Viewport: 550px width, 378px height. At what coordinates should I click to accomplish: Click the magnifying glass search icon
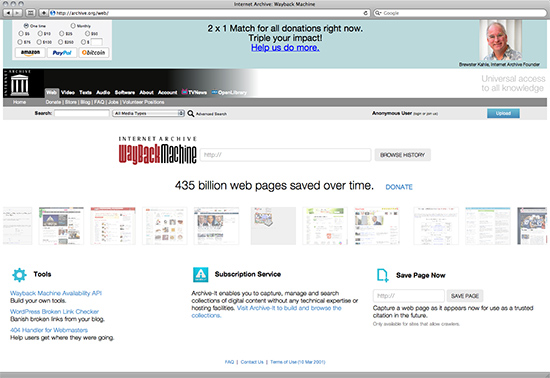[190, 113]
